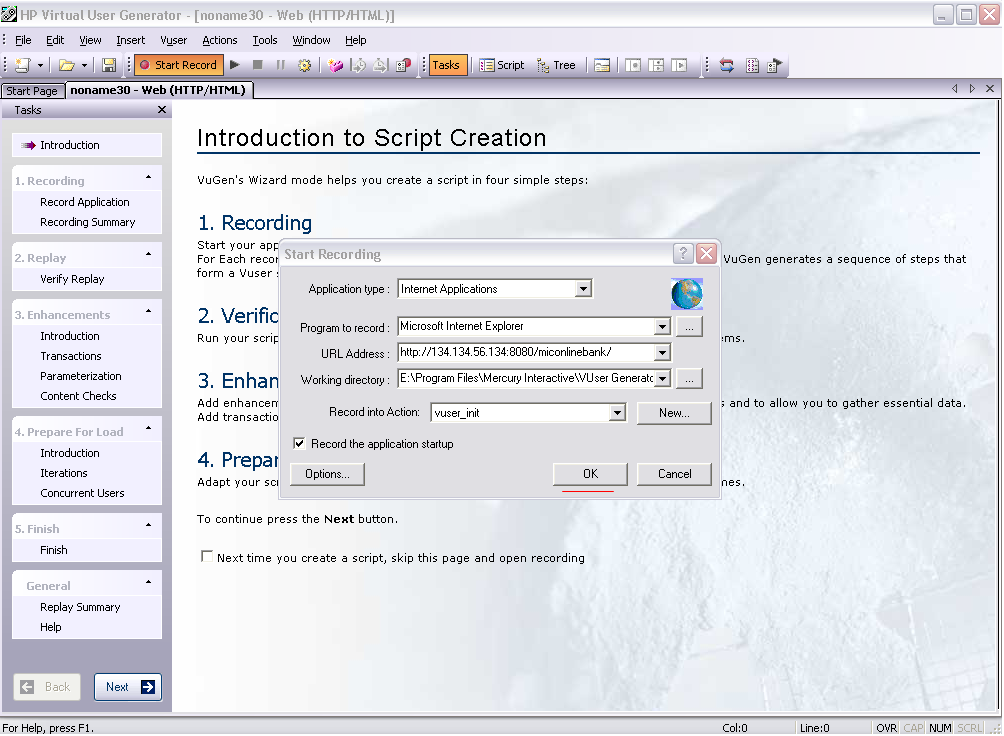The width and height of the screenshot is (1004, 736).
Task: Open the Run-Time Settings gear icon
Action: pyautogui.click(x=304, y=64)
